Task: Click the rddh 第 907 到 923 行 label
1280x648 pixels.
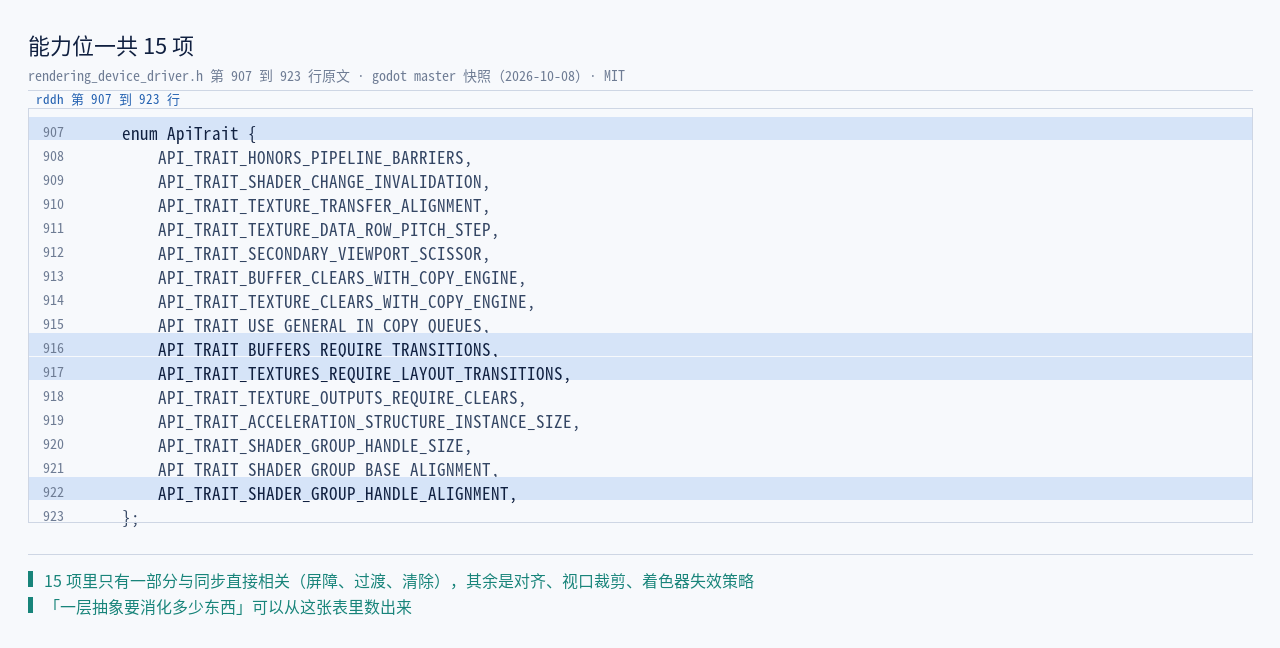Action: coord(108,100)
